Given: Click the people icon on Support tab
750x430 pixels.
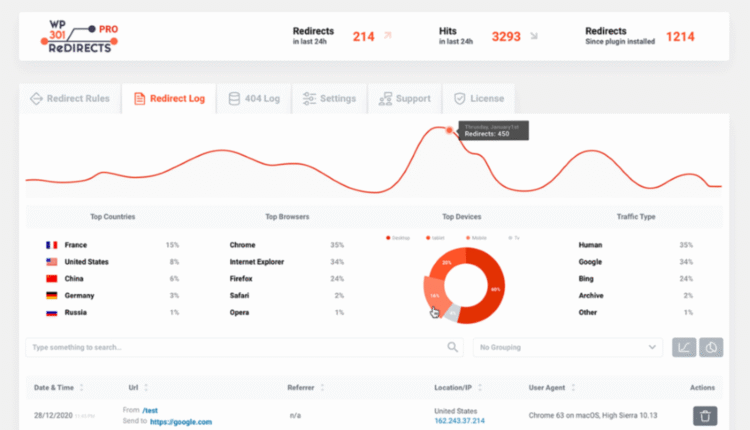Looking at the screenshot, I should click(385, 99).
